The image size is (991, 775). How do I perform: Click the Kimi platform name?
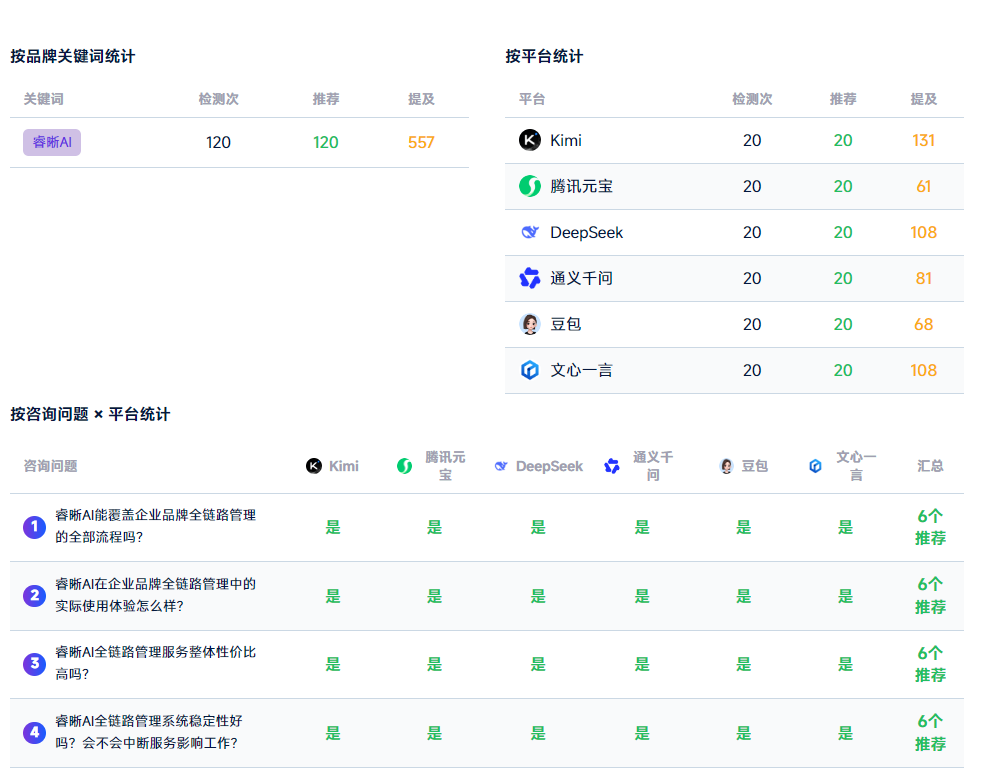click(566, 140)
